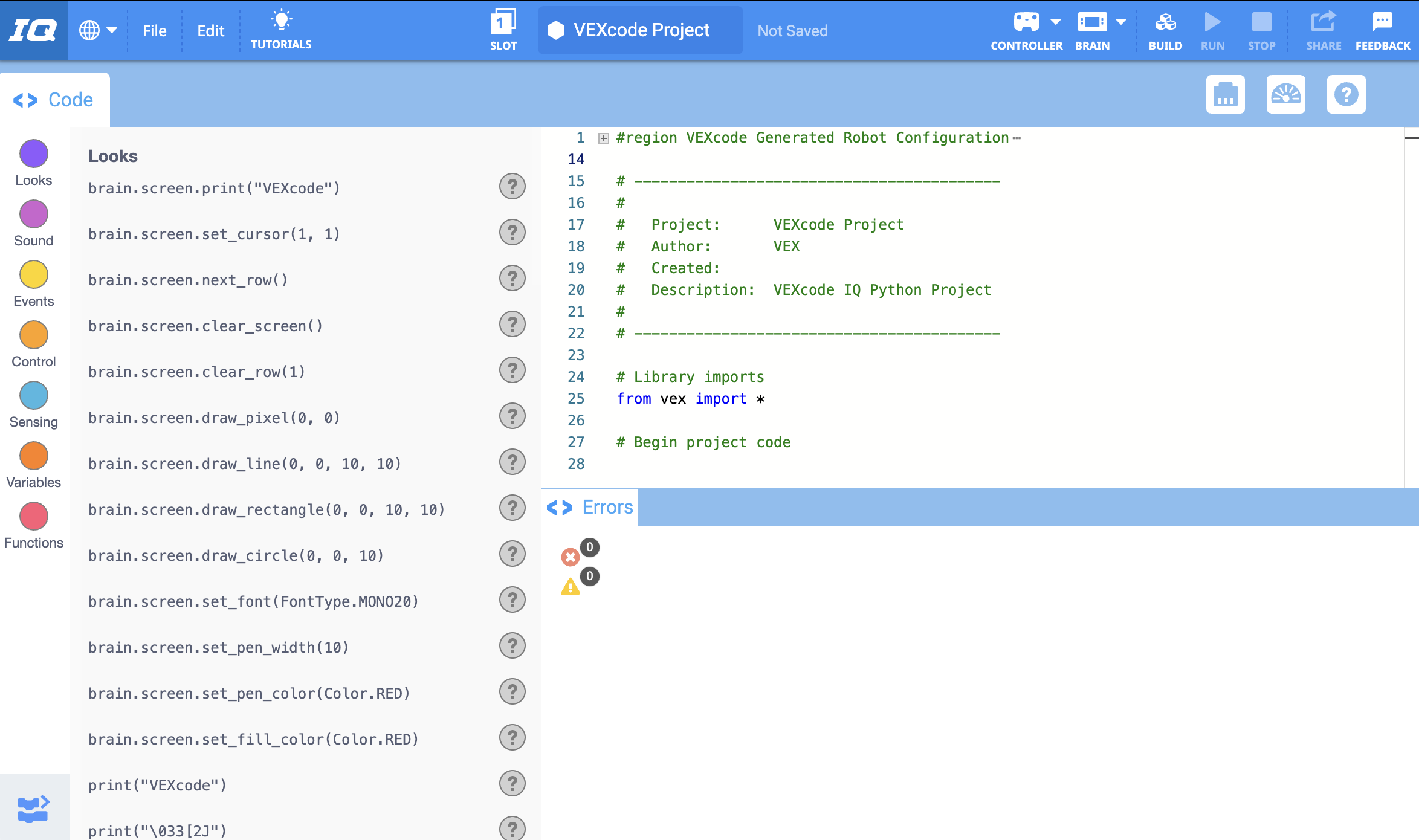Open the device dashboard gauge icon
The height and width of the screenshot is (840, 1419).
click(1286, 95)
